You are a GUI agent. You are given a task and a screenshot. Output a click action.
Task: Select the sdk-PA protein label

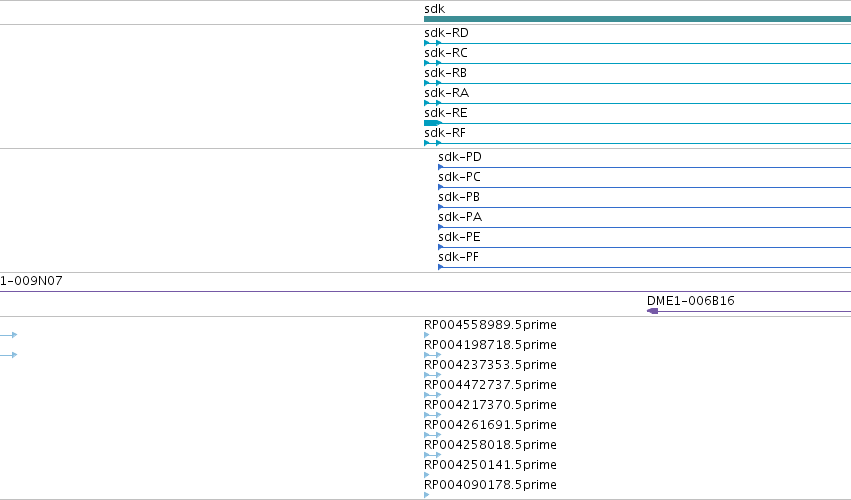tap(460, 217)
